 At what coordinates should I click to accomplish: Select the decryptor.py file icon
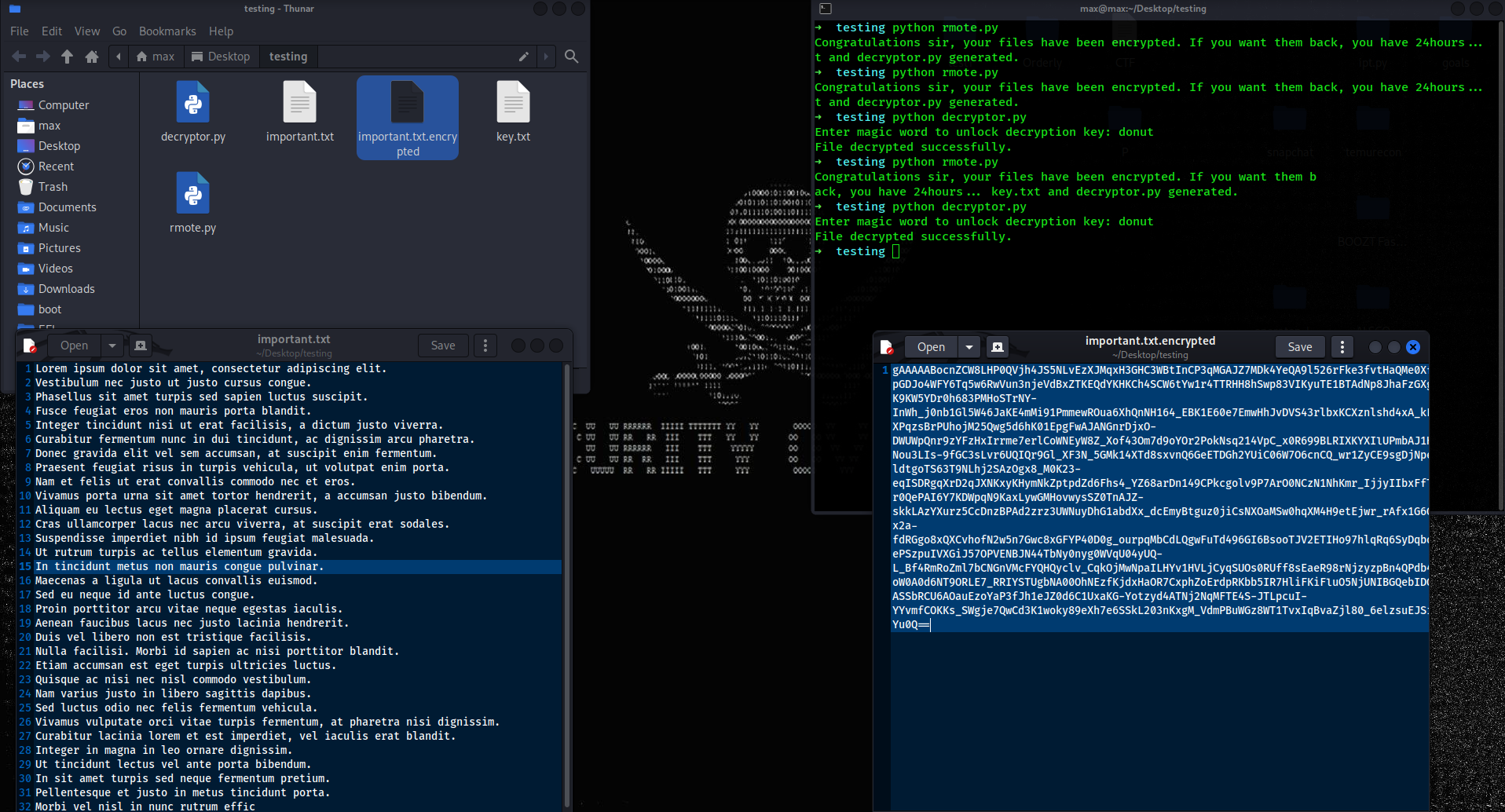192,103
